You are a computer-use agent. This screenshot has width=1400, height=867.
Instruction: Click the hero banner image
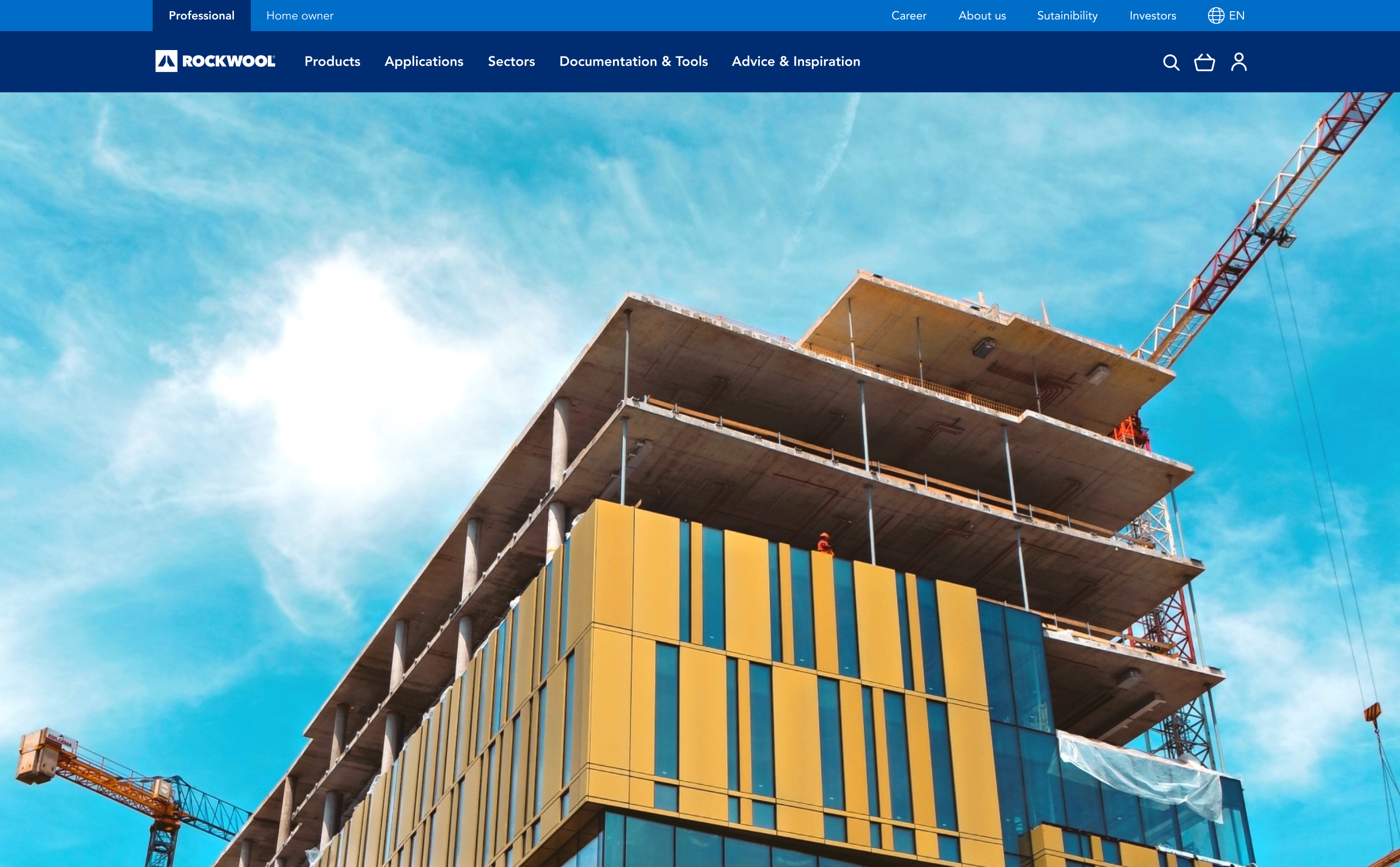click(x=700, y=480)
